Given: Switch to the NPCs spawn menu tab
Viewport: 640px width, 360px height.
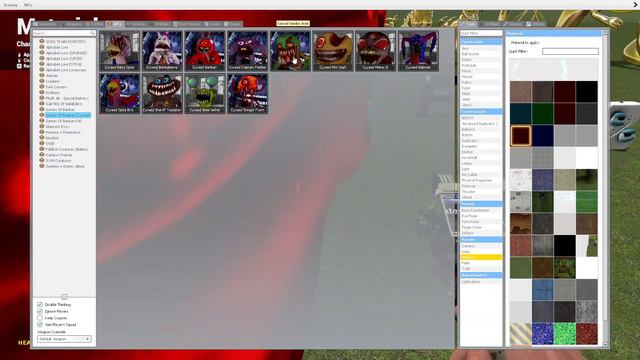Looking at the screenshot, I should coord(115,24).
